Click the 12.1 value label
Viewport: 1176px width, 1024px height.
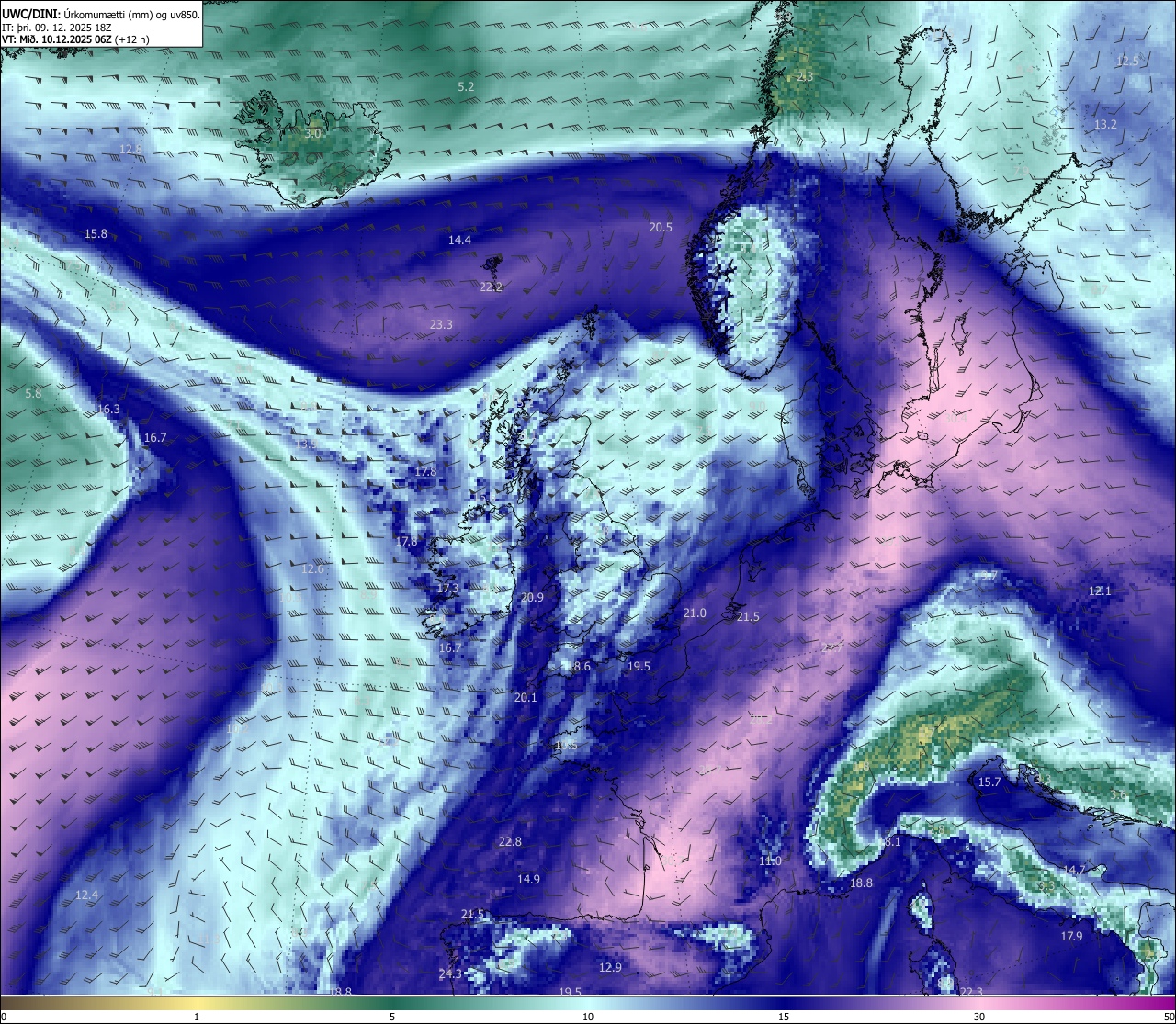coord(1100,591)
